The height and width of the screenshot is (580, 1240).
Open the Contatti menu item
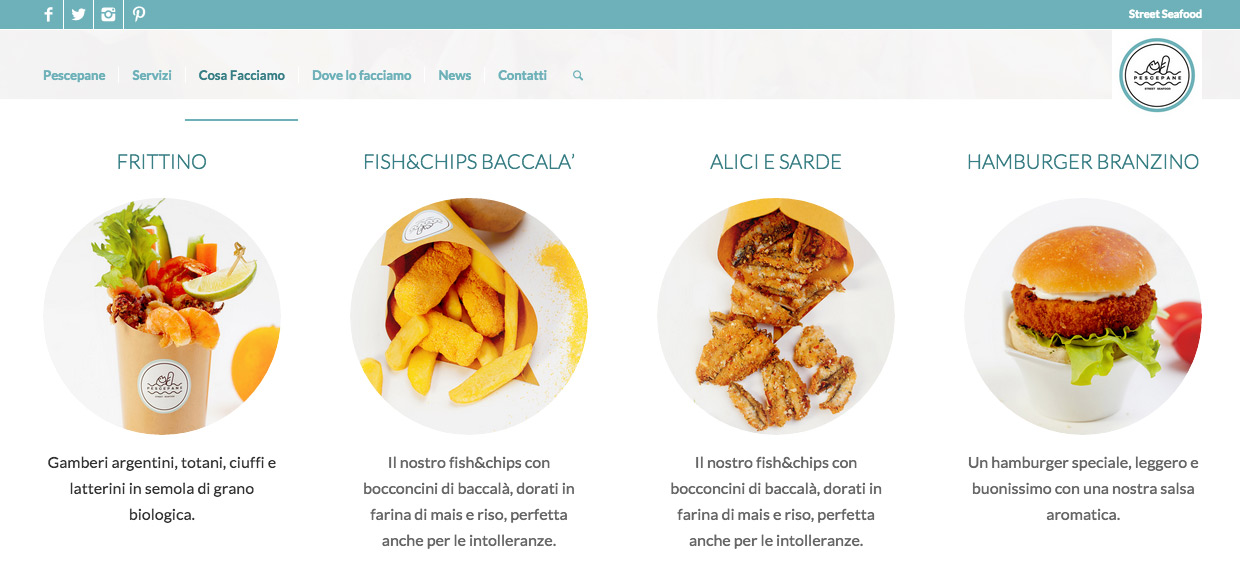click(x=522, y=75)
